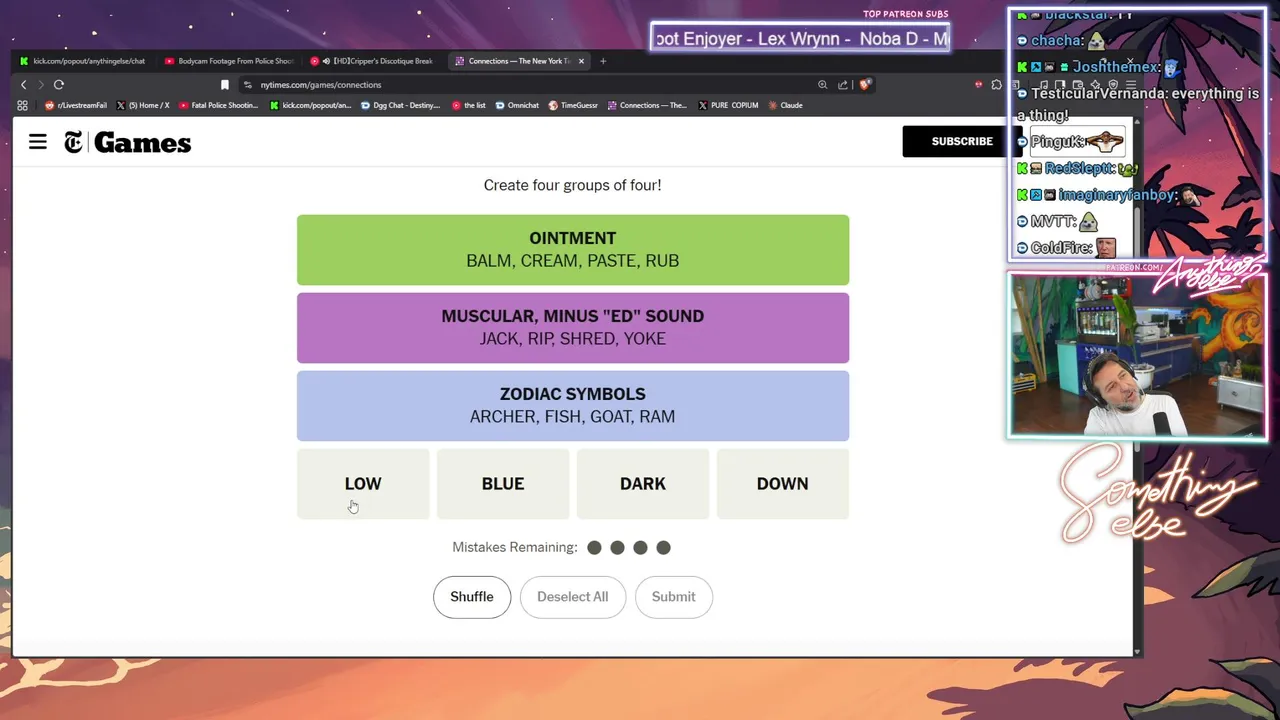The height and width of the screenshot is (720, 1280).
Task: Click the green OINTMENT solved group
Action: coord(573,250)
